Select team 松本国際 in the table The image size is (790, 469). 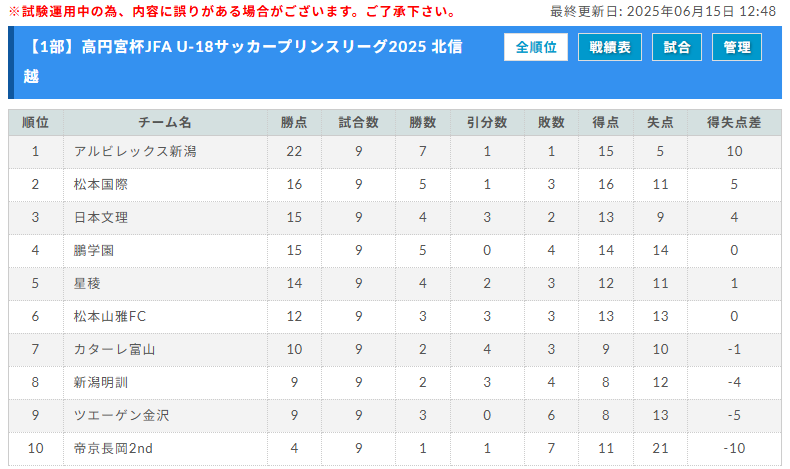[101, 184]
